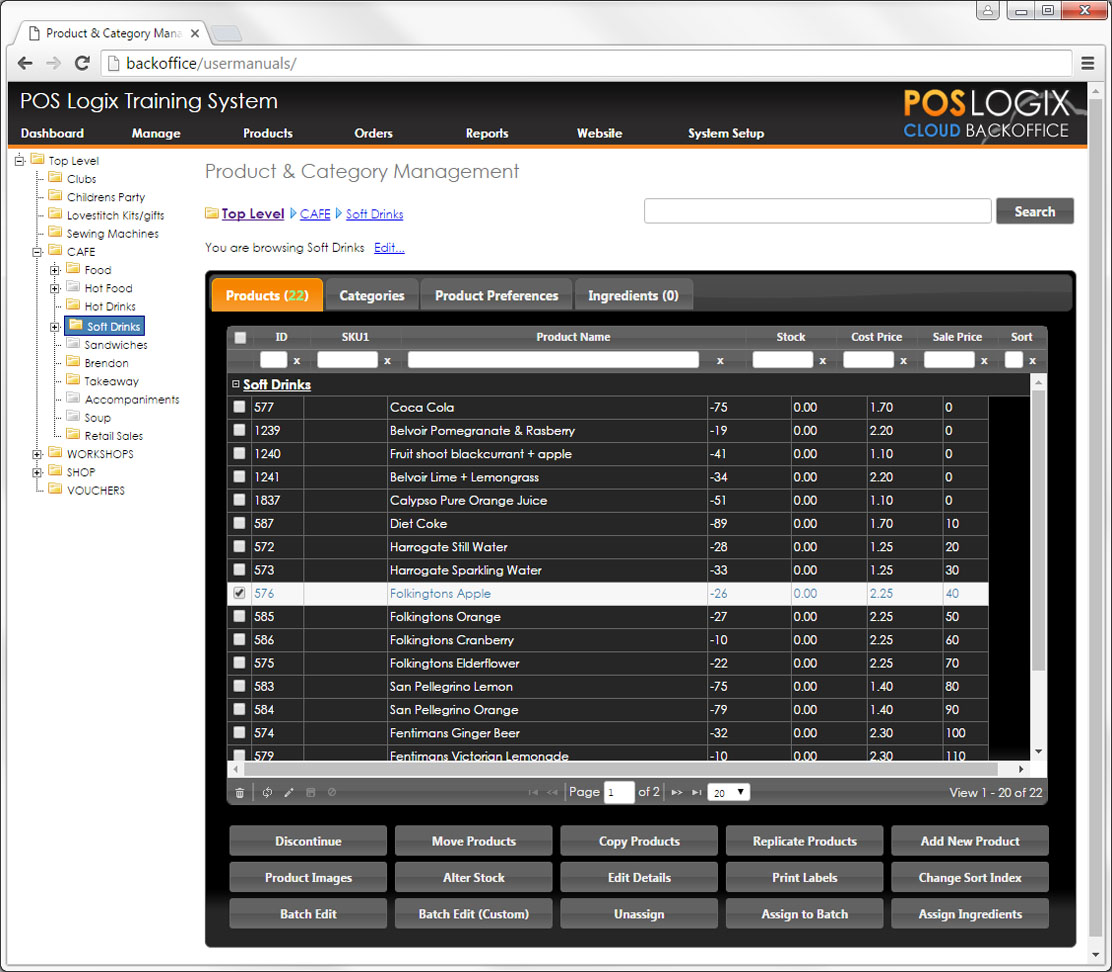Check the Harrogate Still Water checkbox
The width and height of the screenshot is (1112, 972).
click(240, 547)
